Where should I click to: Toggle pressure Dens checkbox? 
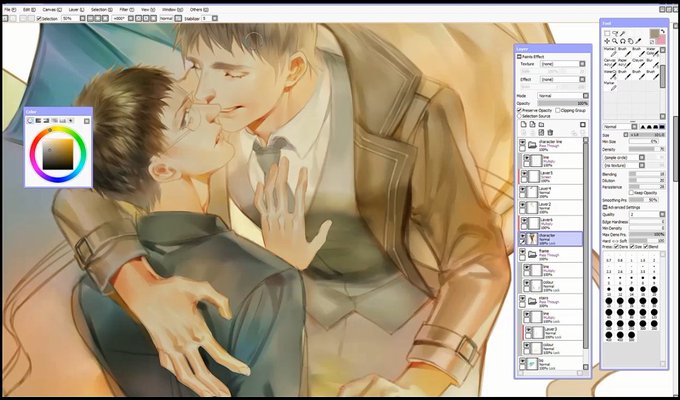[617, 246]
